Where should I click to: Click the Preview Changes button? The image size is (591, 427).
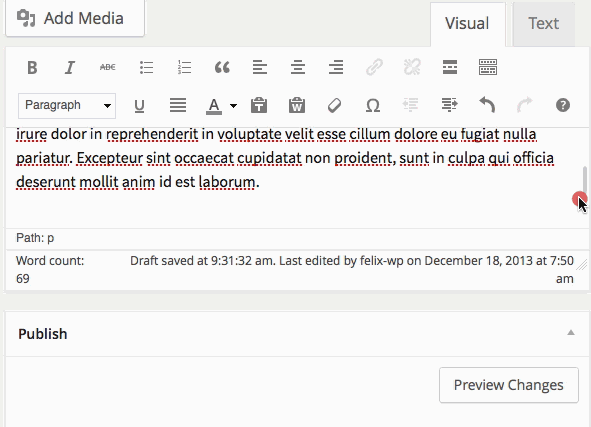point(509,385)
